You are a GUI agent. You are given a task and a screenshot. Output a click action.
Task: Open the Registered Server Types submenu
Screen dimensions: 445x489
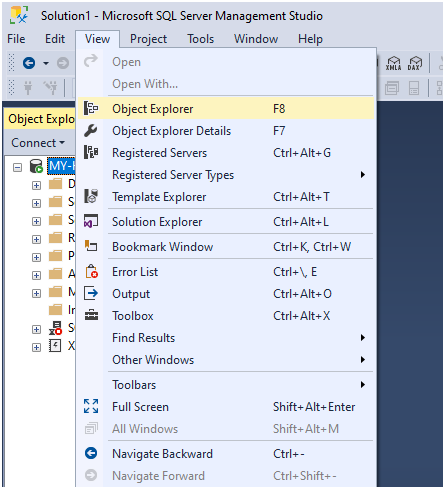(x=226, y=174)
